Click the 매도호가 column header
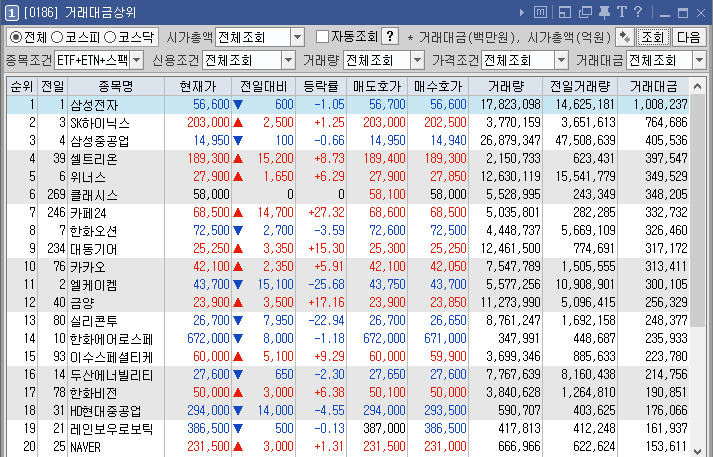 [377, 86]
